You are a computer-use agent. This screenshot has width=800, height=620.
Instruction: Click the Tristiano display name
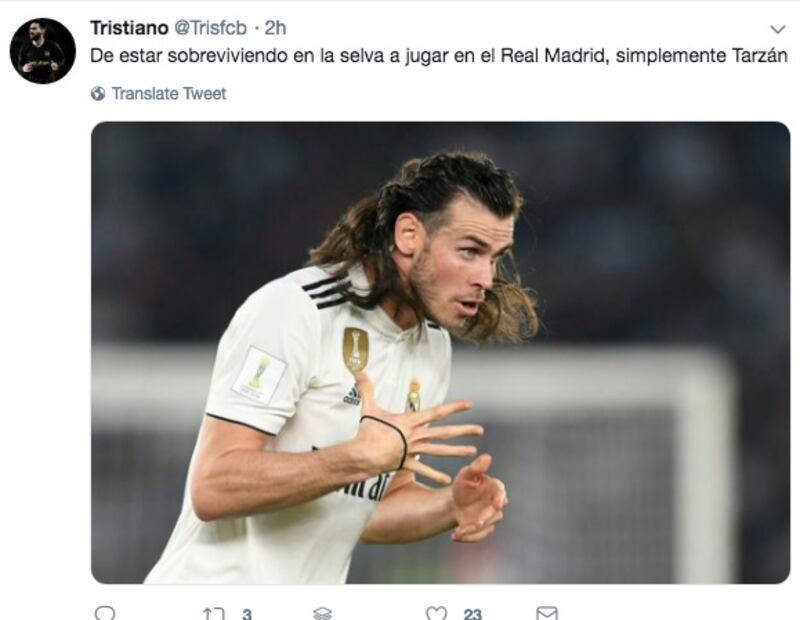tap(129, 28)
